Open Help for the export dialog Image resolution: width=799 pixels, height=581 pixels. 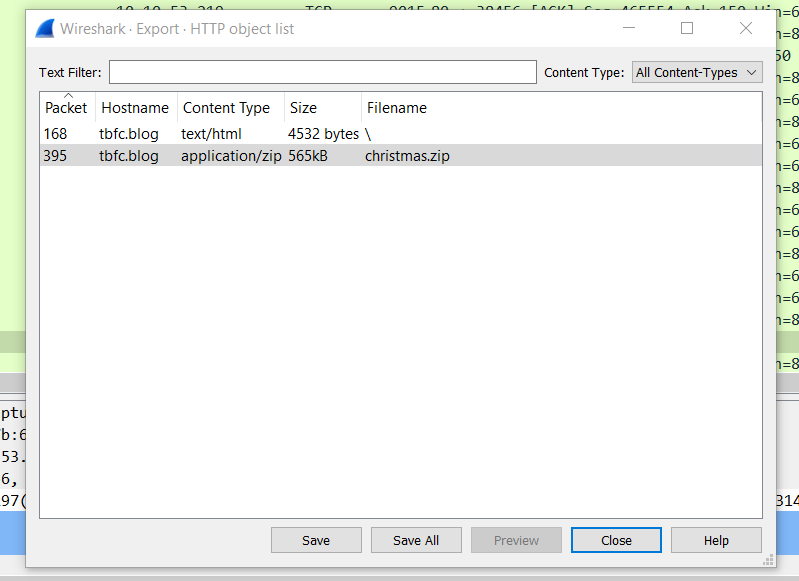pyautogui.click(x=716, y=540)
